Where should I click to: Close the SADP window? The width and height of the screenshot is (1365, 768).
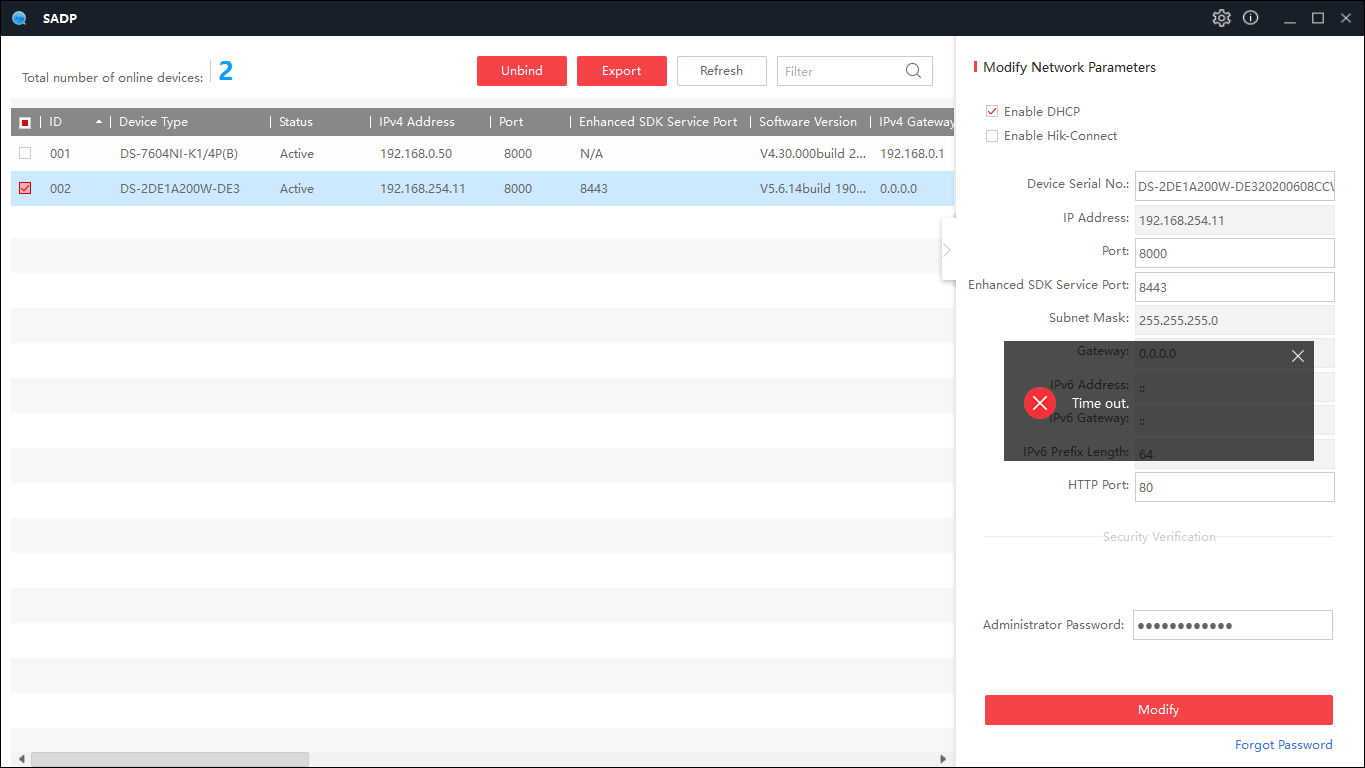(x=1345, y=18)
